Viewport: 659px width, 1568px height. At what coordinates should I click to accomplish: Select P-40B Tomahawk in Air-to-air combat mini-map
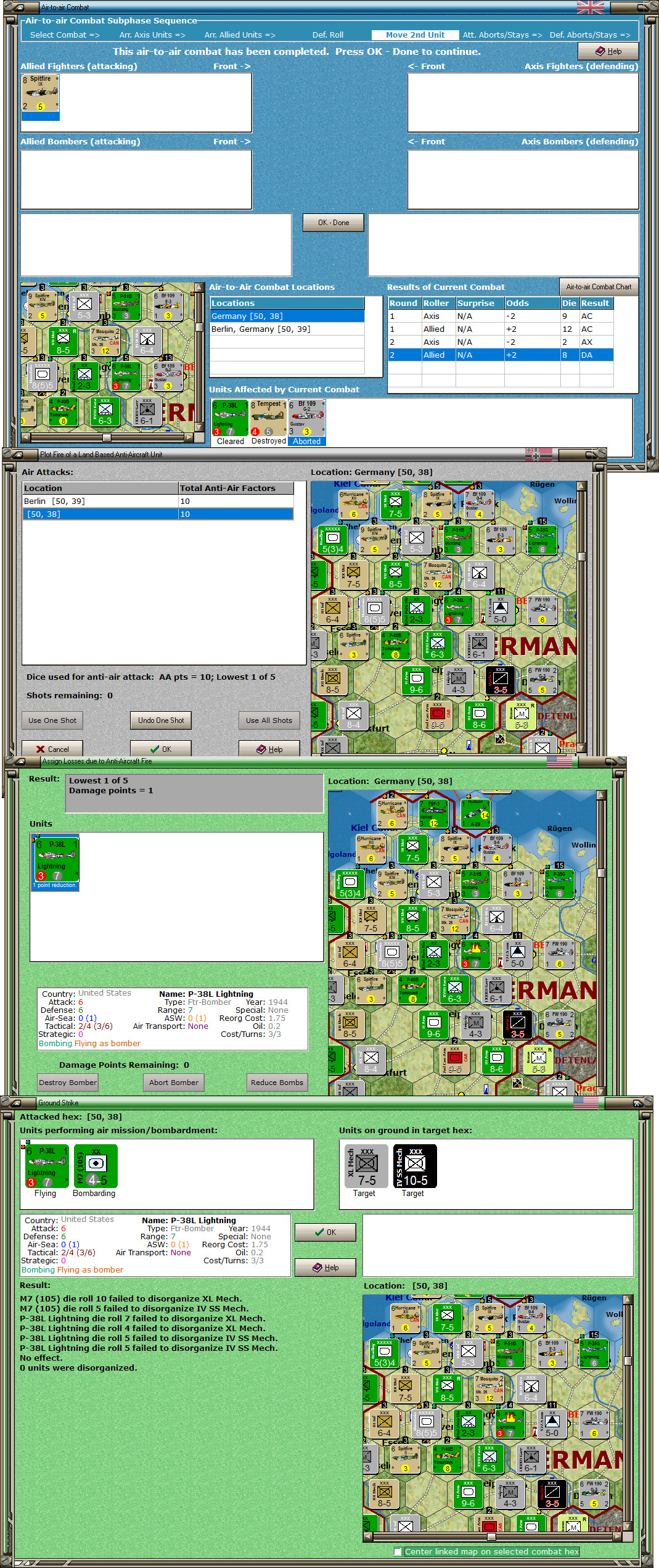tap(63, 411)
